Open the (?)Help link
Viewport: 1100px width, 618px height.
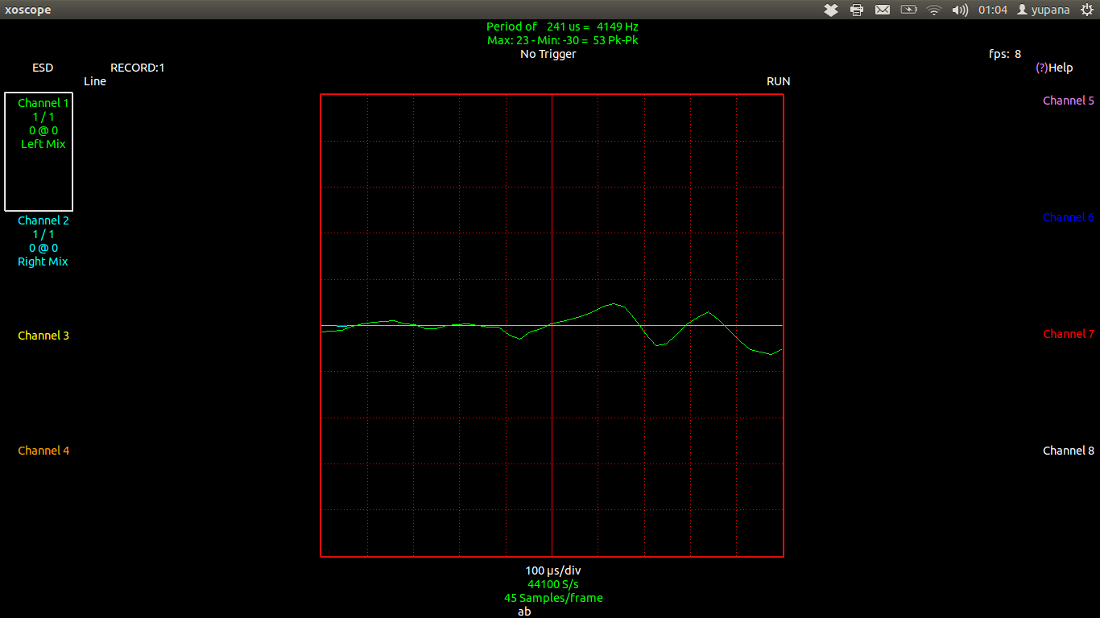pos(1054,68)
